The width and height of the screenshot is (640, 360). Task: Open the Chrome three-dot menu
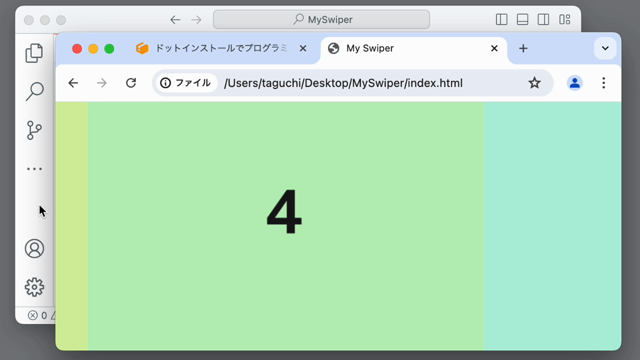tap(604, 83)
